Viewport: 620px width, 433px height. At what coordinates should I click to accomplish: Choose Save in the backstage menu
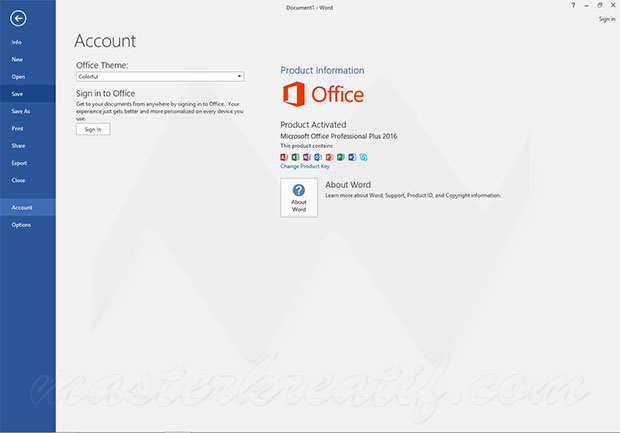(x=28, y=94)
